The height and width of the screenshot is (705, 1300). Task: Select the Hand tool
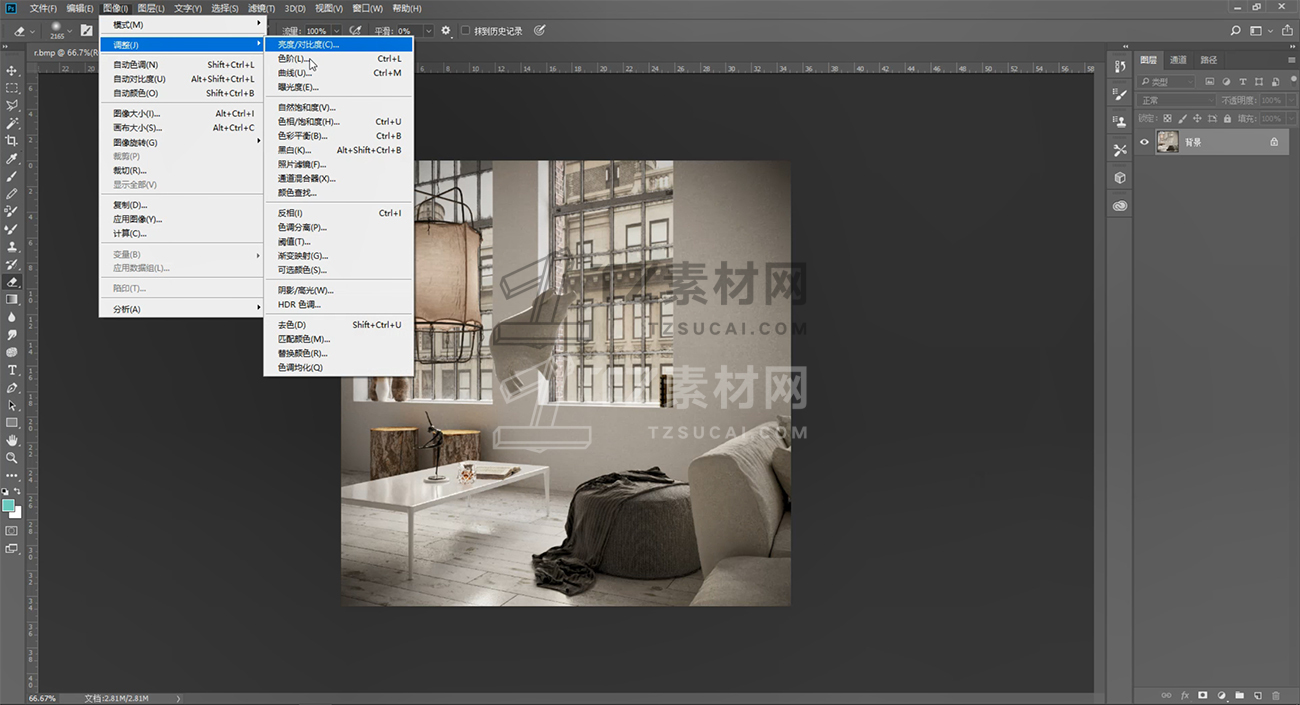click(x=12, y=440)
